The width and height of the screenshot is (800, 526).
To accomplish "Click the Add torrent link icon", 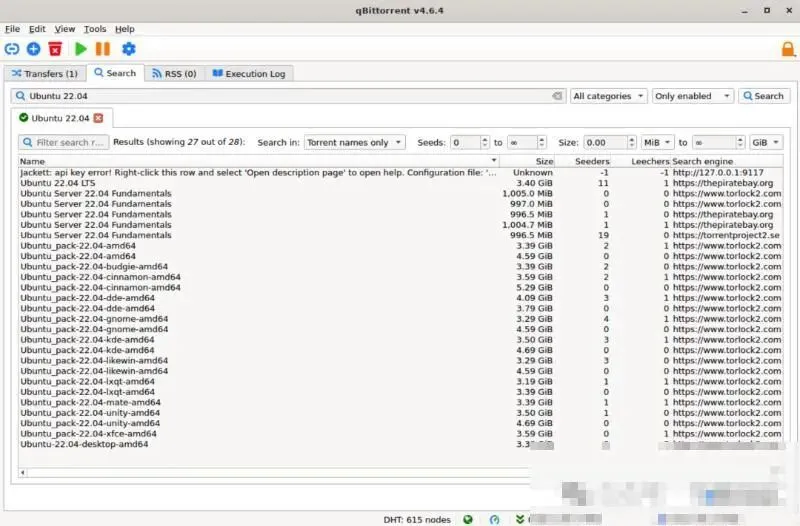I will (12, 49).
